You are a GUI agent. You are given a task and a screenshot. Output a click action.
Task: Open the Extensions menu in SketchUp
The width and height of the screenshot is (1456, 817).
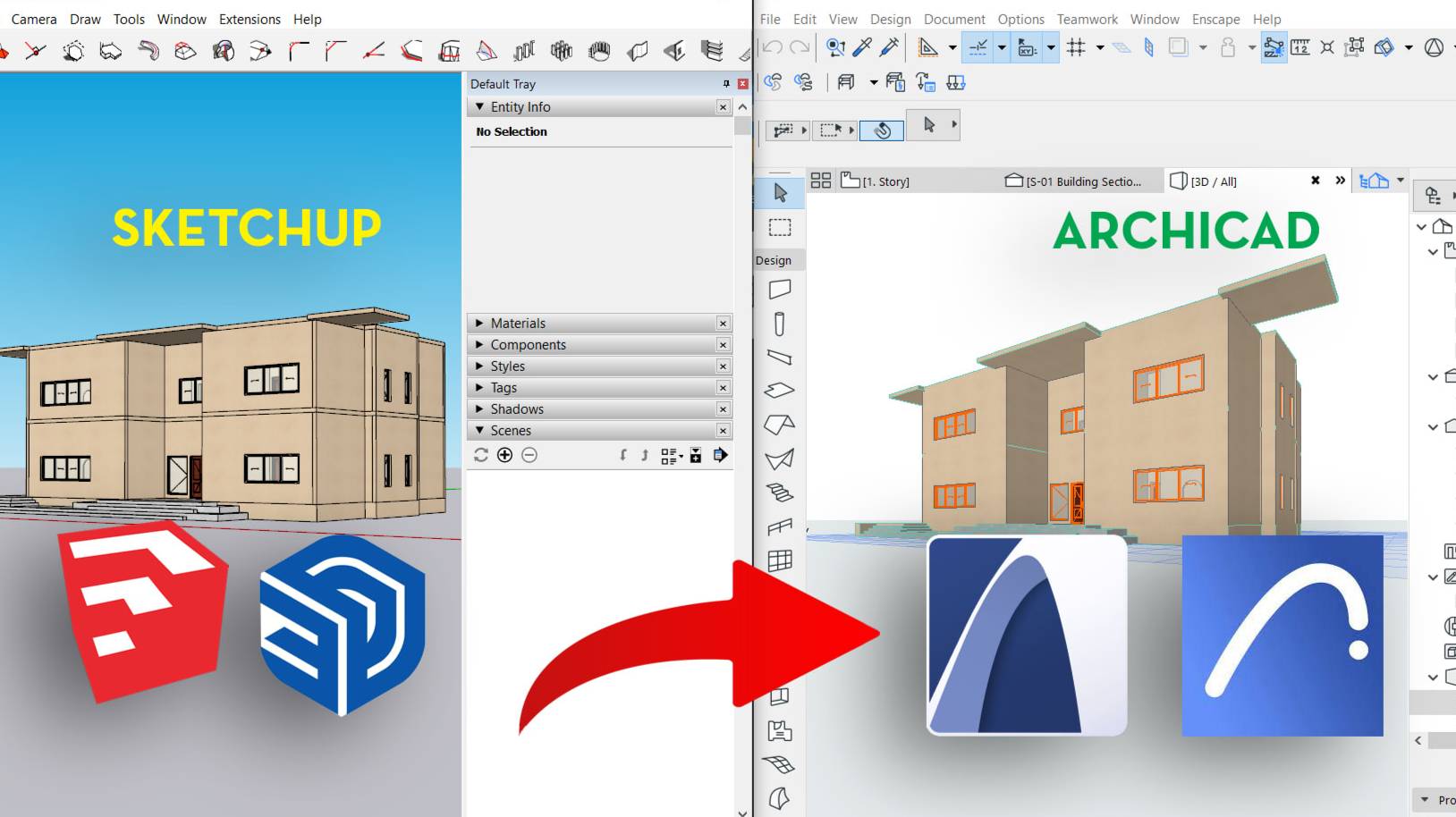tap(250, 19)
